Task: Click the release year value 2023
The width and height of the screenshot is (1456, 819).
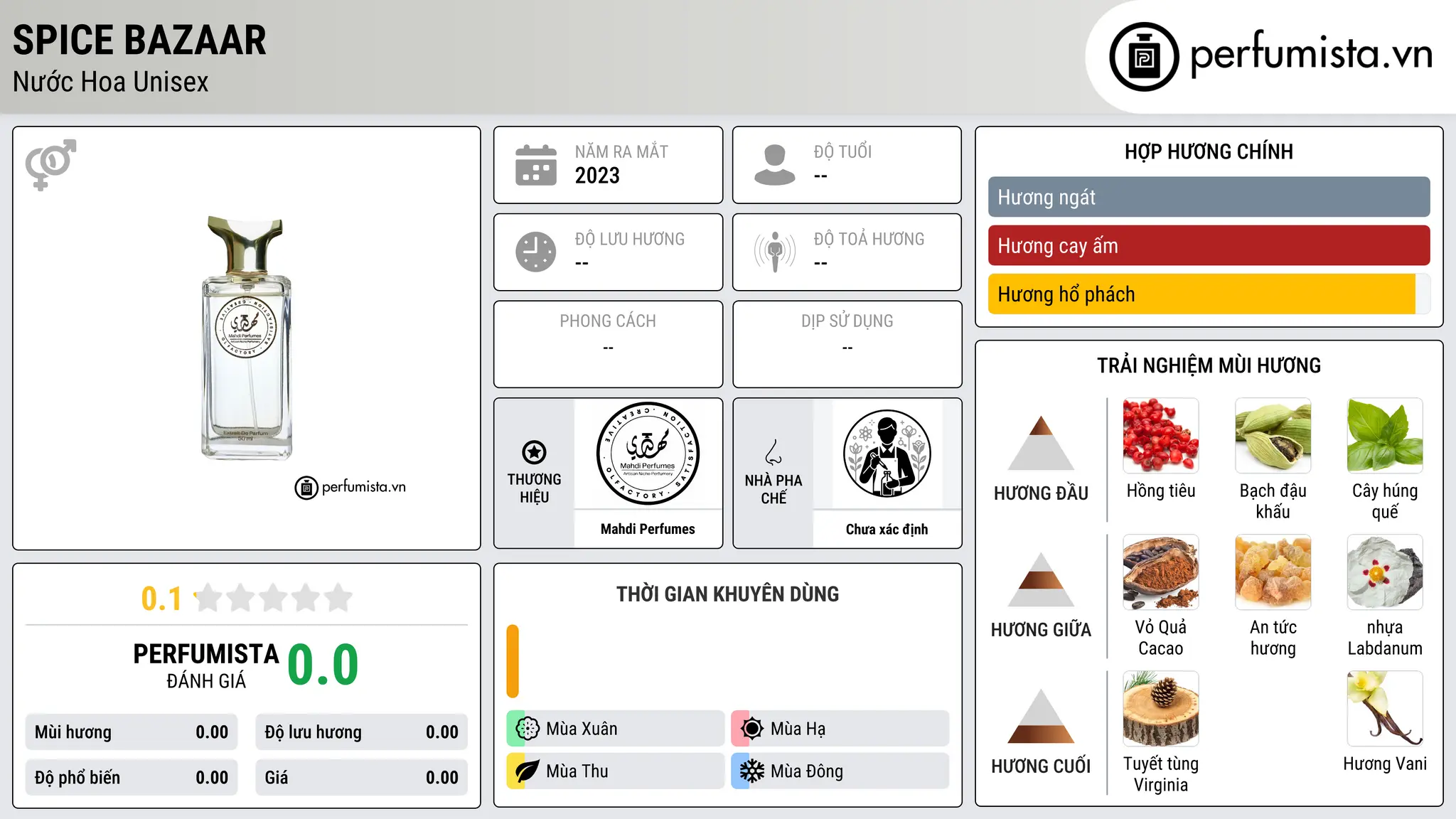Action: [597, 176]
